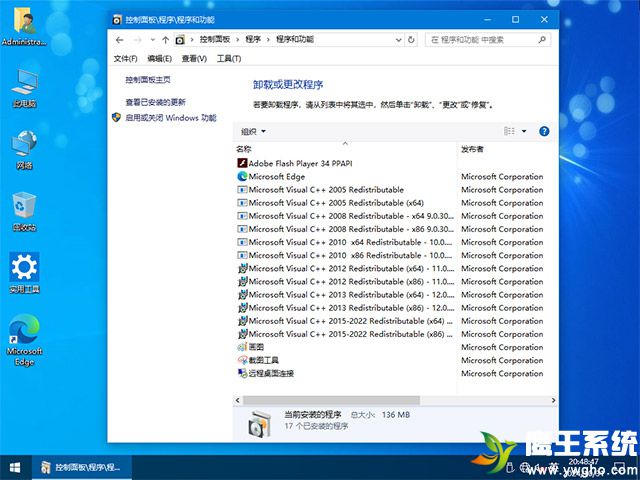This screenshot has width=640, height=480.
Task: Open 查看已安装的更新 link
Action: click(x=156, y=102)
